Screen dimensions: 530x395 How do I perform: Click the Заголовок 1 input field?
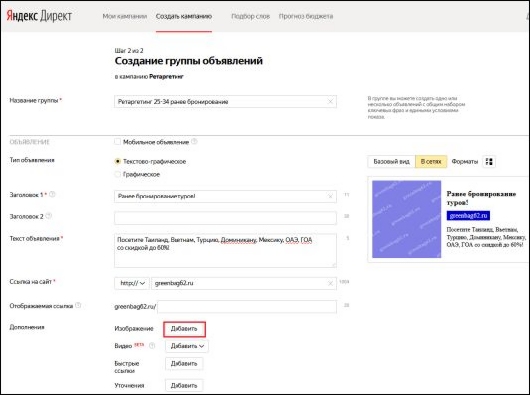click(x=225, y=196)
